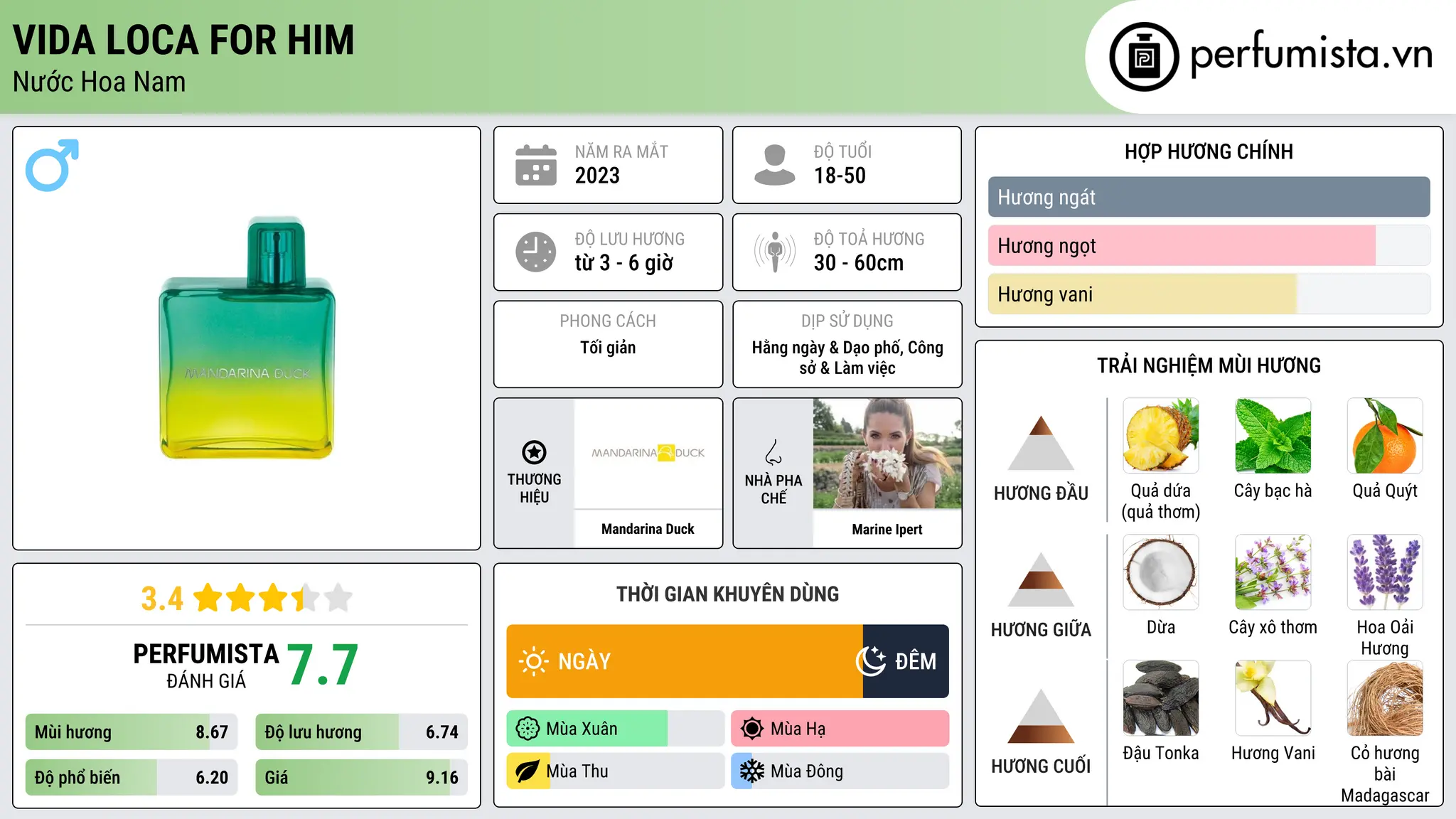Select the pineapple note image
The height and width of the screenshot is (819, 1456).
point(1161,436)
